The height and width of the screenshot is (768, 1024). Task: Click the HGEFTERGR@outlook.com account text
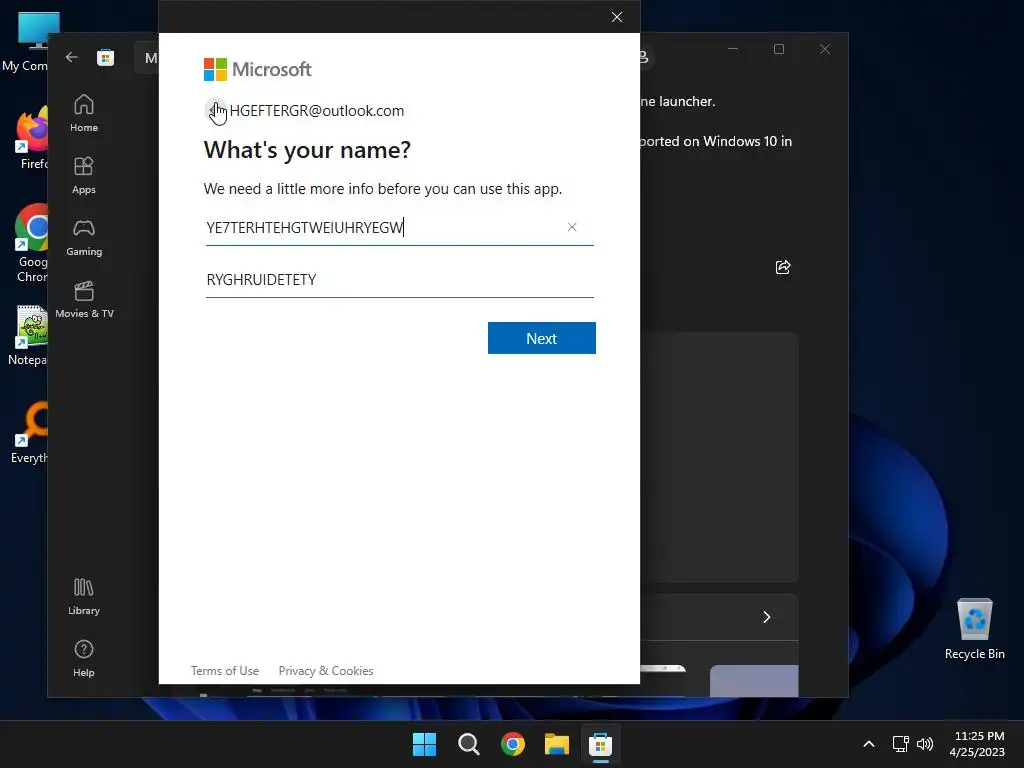[x=317, y=111]
